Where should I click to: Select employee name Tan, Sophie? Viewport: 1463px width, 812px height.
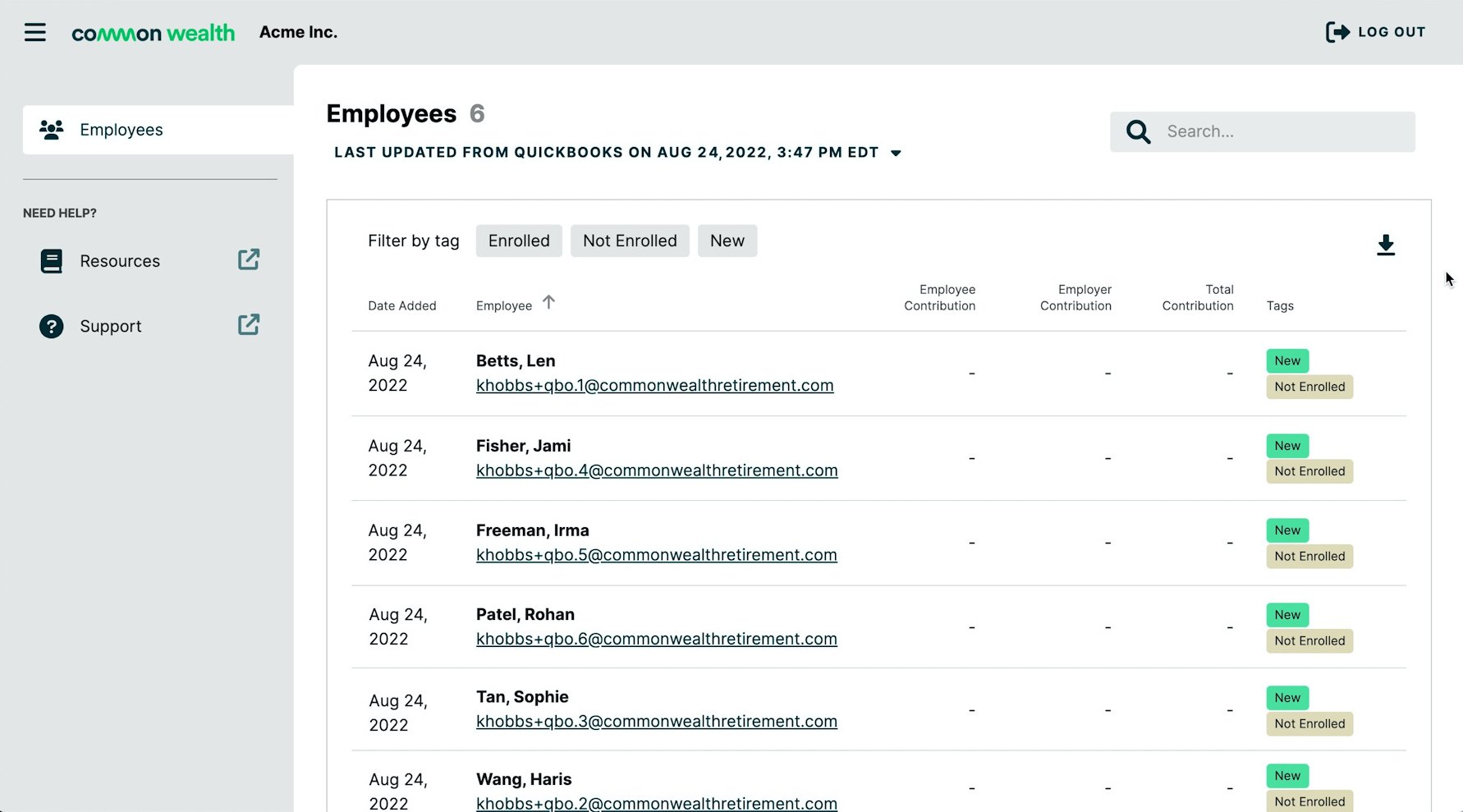[x=522, y=696]
